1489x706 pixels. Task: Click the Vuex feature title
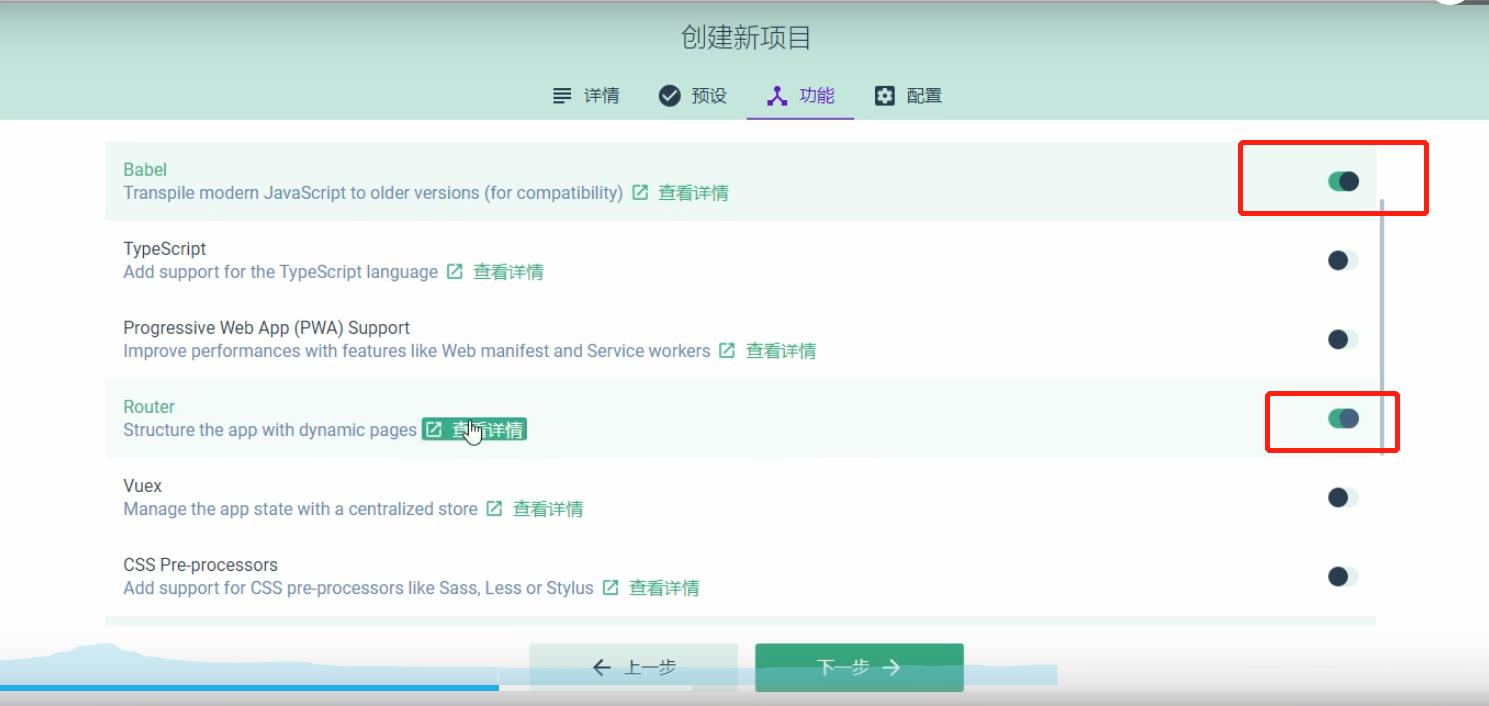click(143, 486)
